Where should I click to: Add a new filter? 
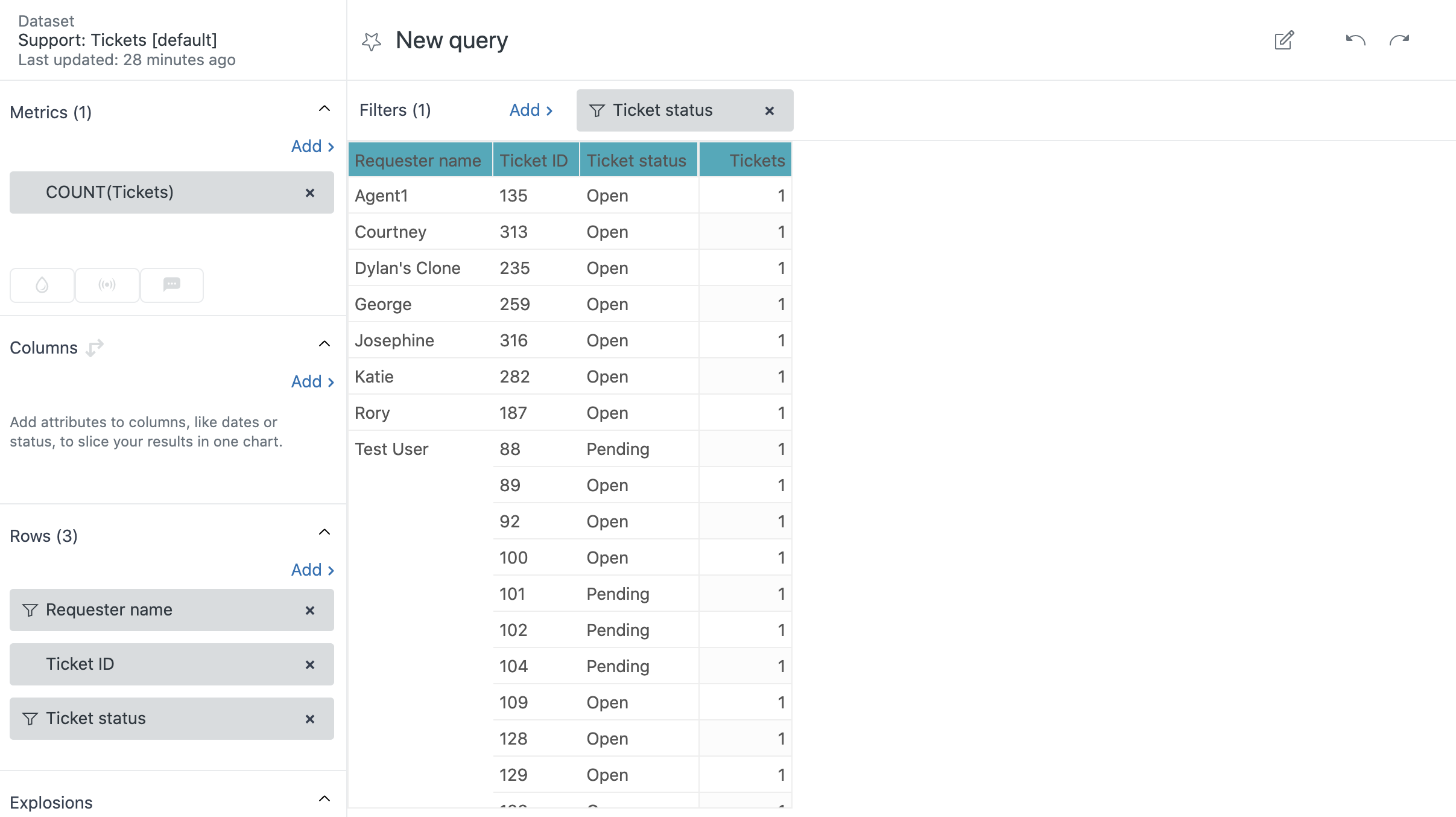(531, 110)
